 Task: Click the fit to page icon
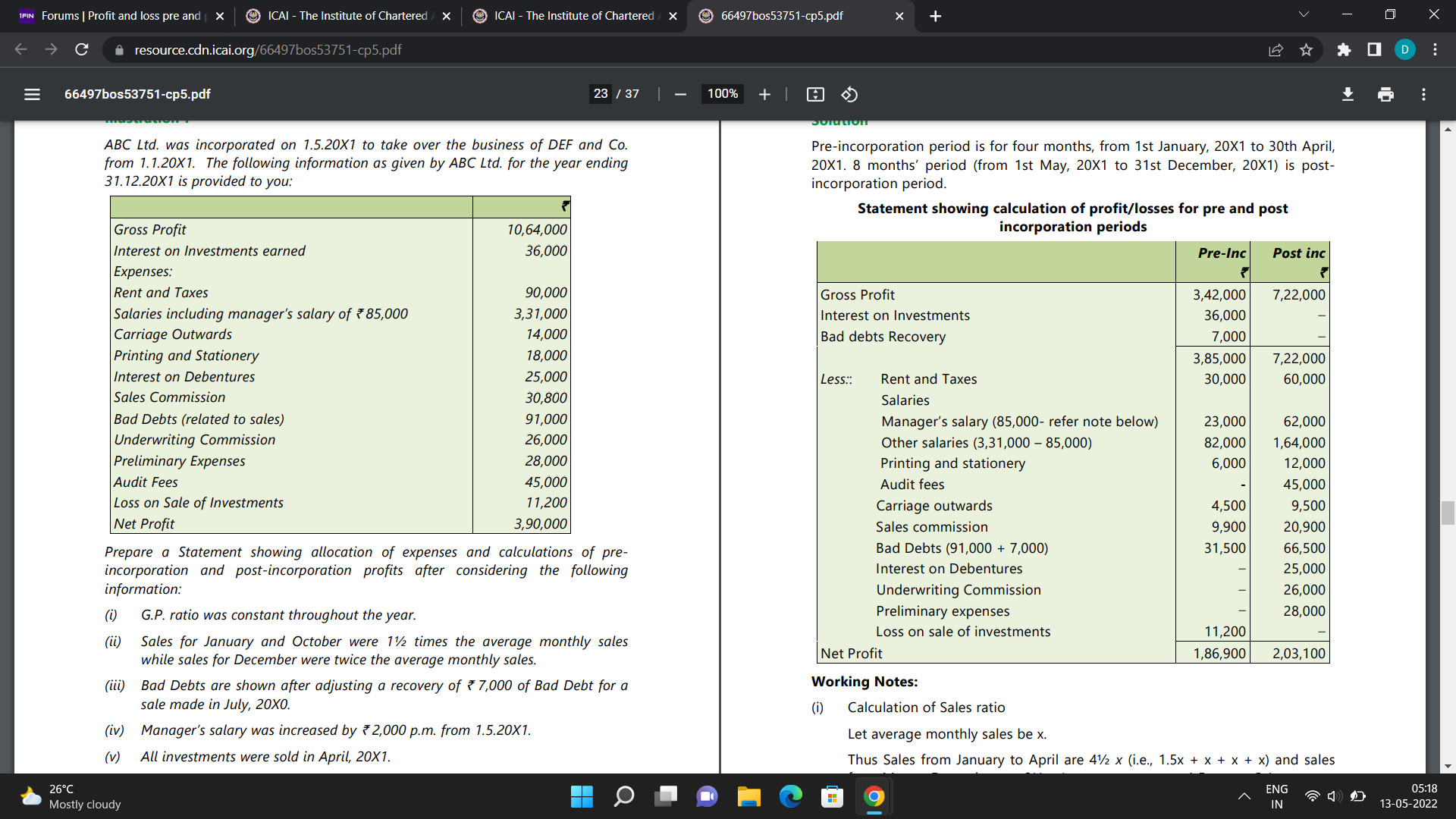(x=815, y=94)
